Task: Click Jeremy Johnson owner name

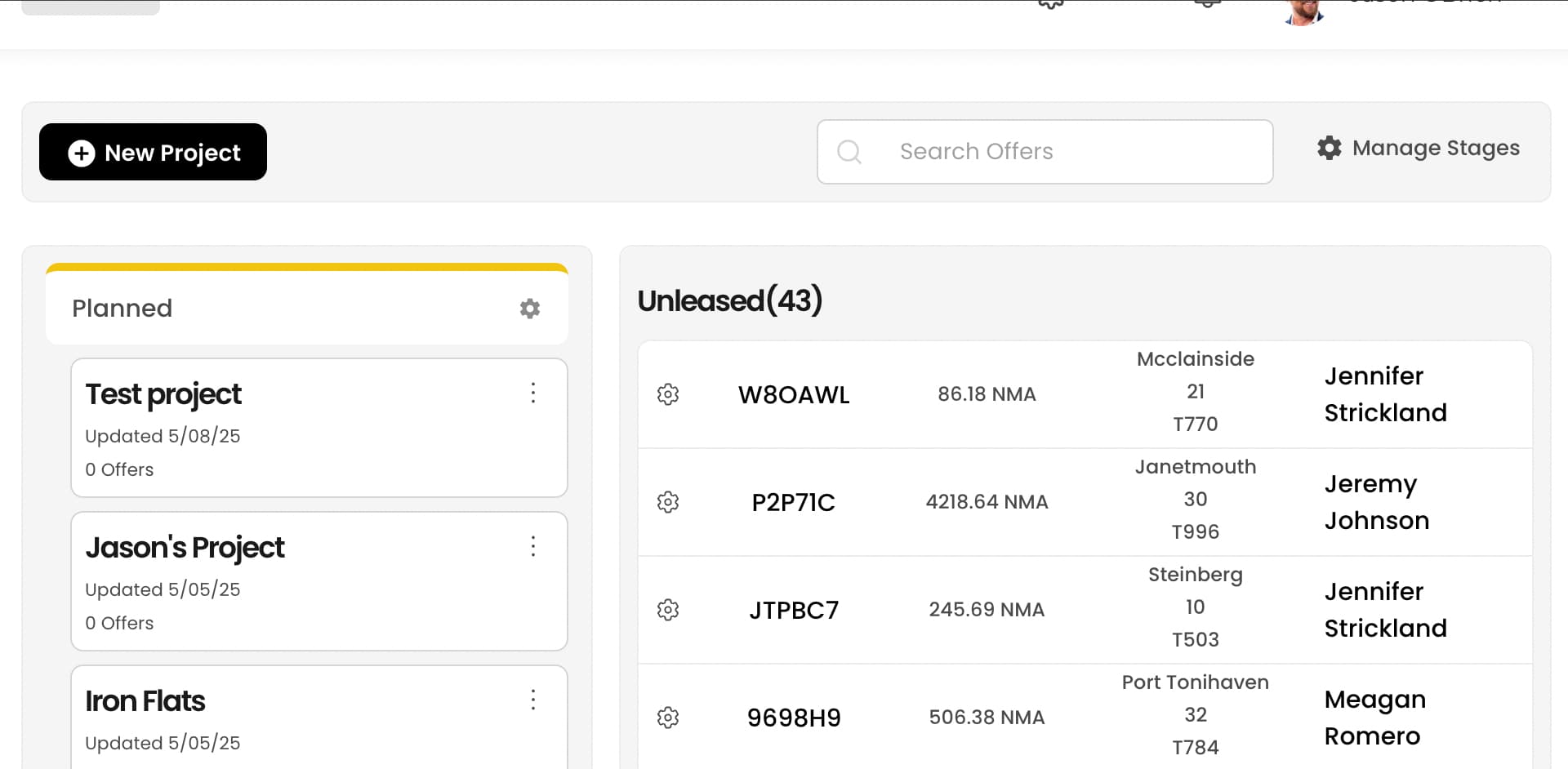Action: [x=1376, y=502]
